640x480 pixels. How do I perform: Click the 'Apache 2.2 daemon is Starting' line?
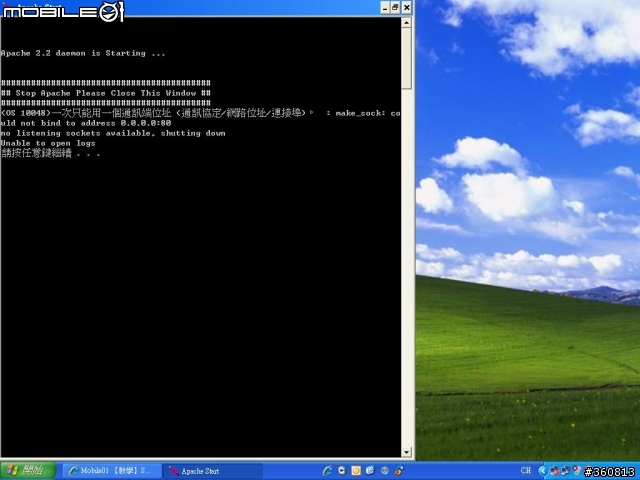(x=83, y=53)
